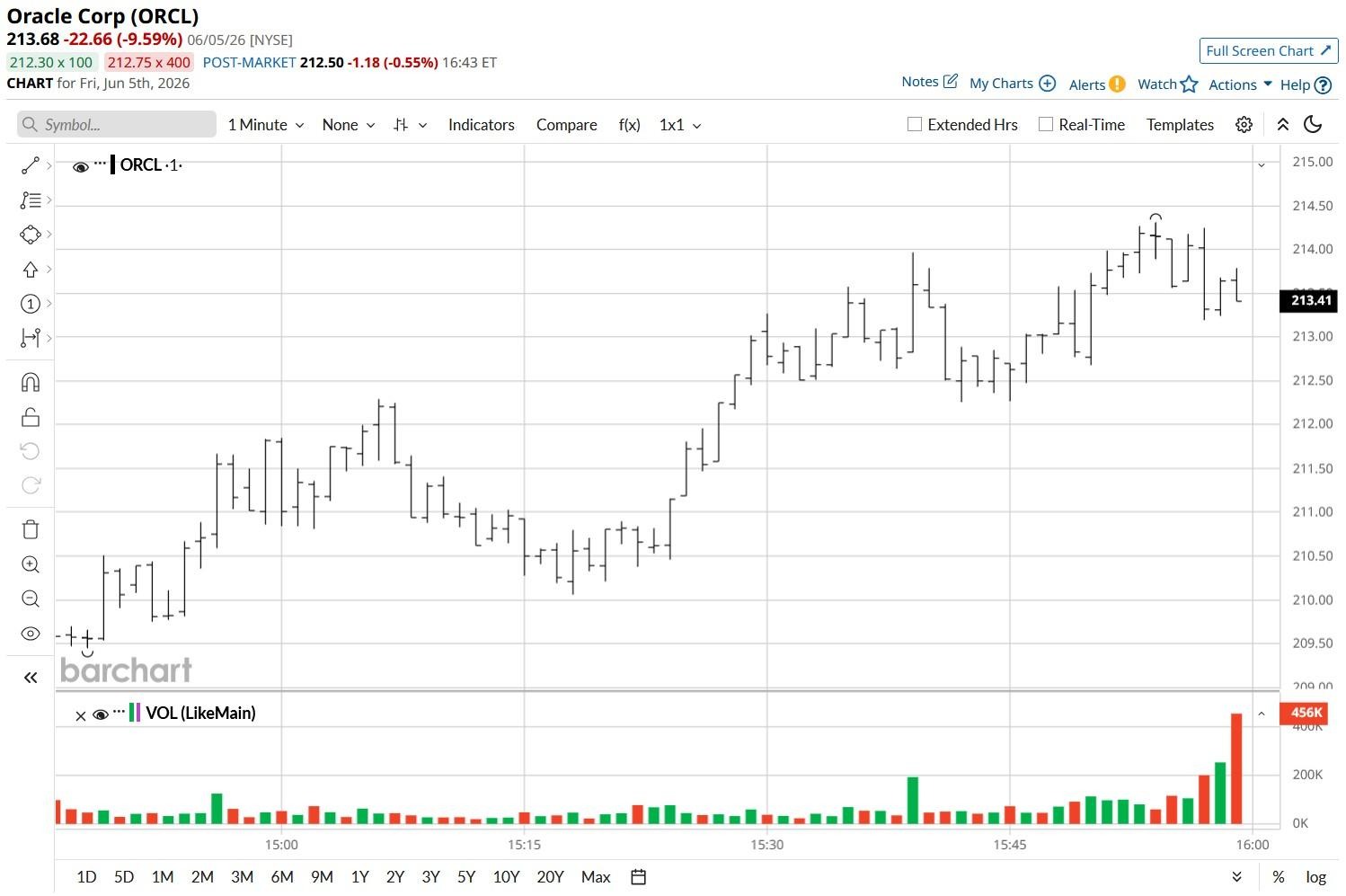The height and width of the screenshot is (896, 1346).
Task: Open the 1 Minute interval dropdown
Action: [266, 125]
